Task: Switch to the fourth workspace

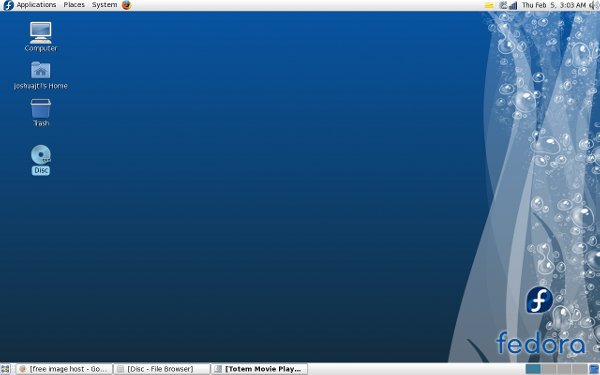Action: tap(579, 369)
